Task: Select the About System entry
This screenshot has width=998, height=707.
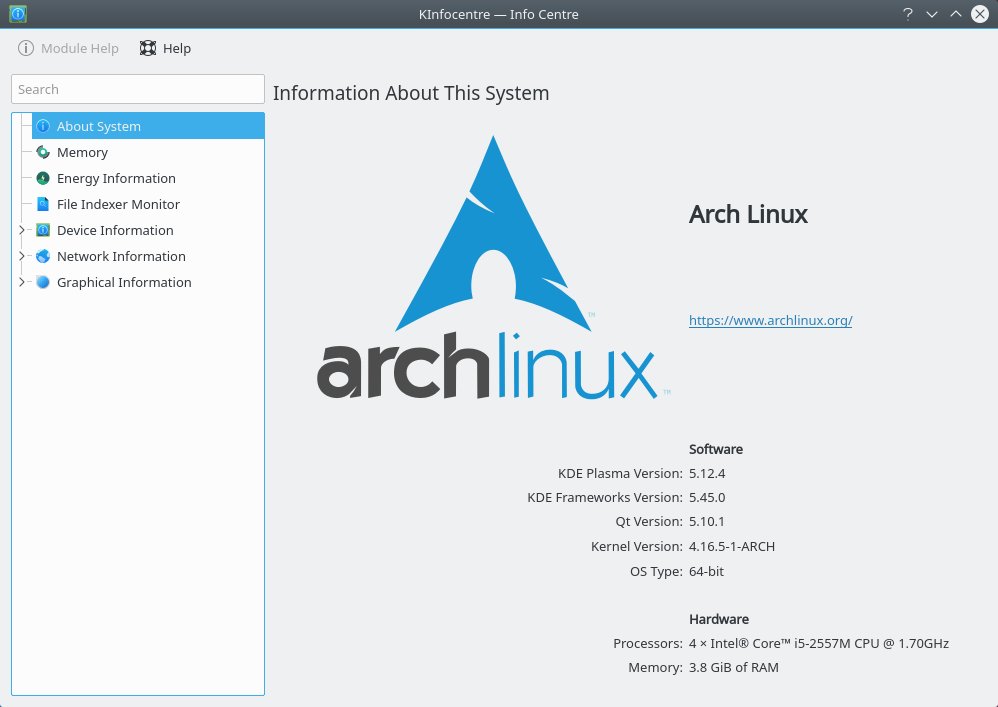Action: pyautogui.click(x=148, y=126)
